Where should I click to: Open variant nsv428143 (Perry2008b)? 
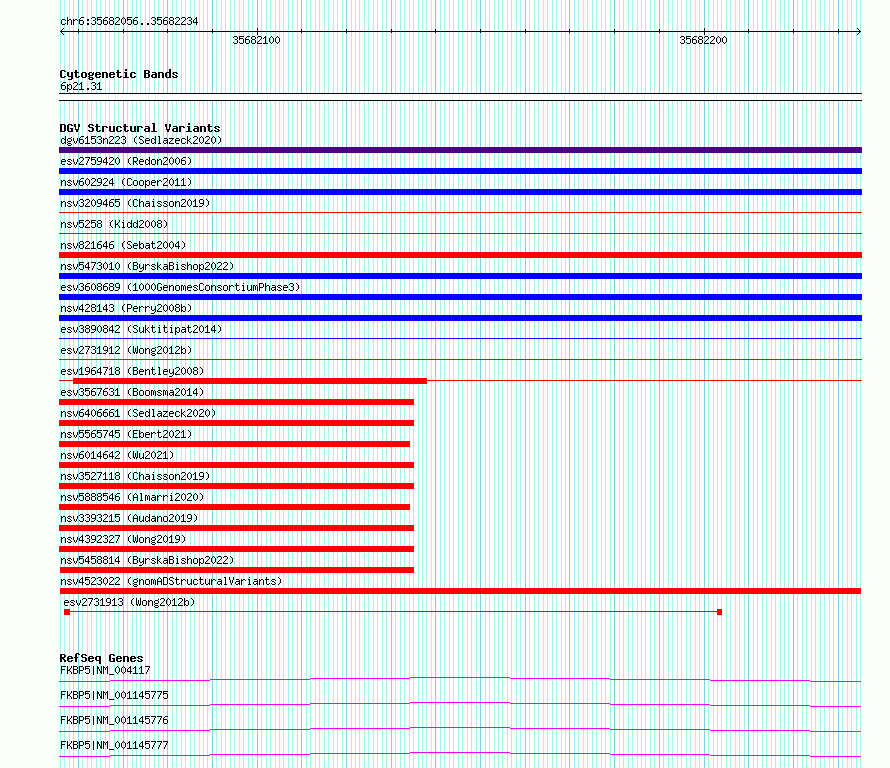tap(126, 308)
